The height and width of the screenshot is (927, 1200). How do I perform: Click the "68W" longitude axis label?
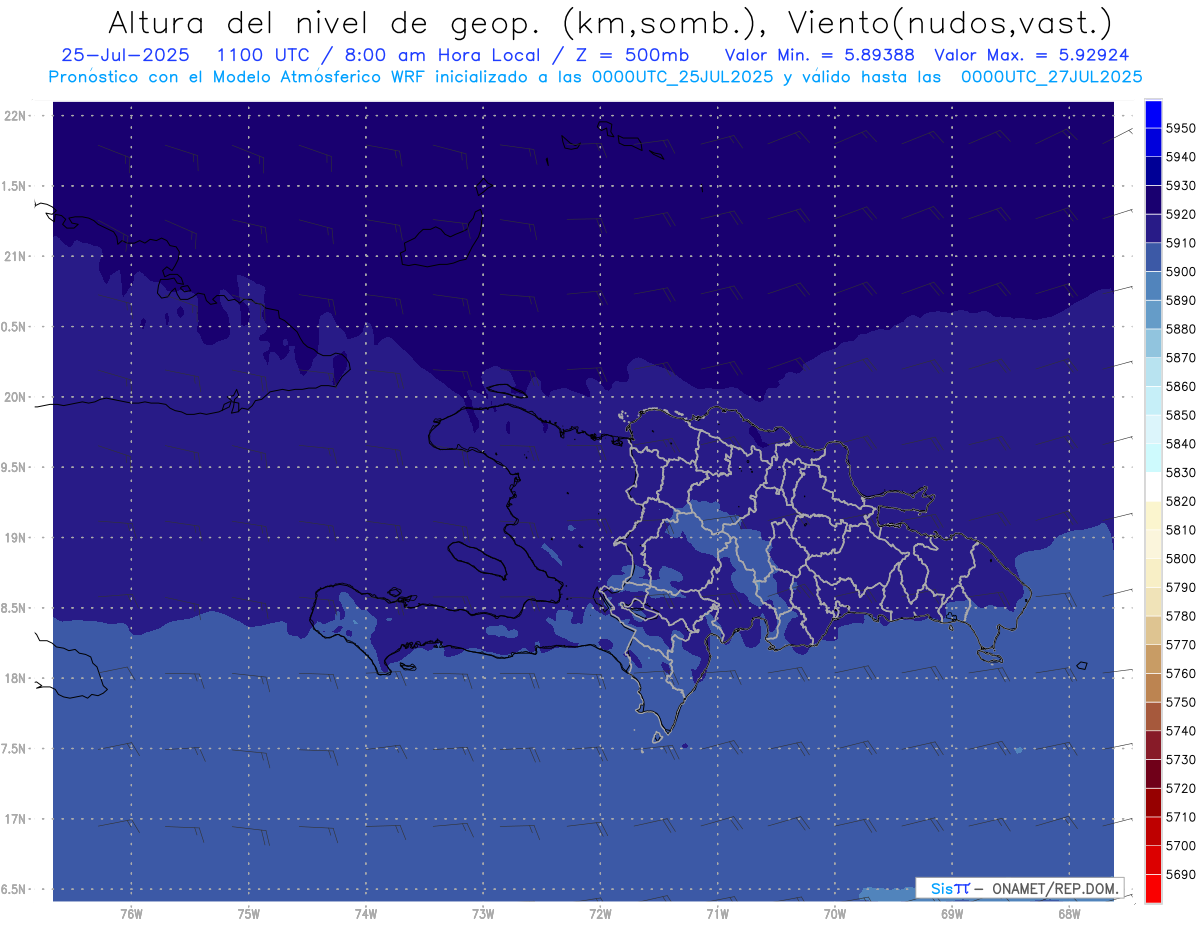(1068, 913)
